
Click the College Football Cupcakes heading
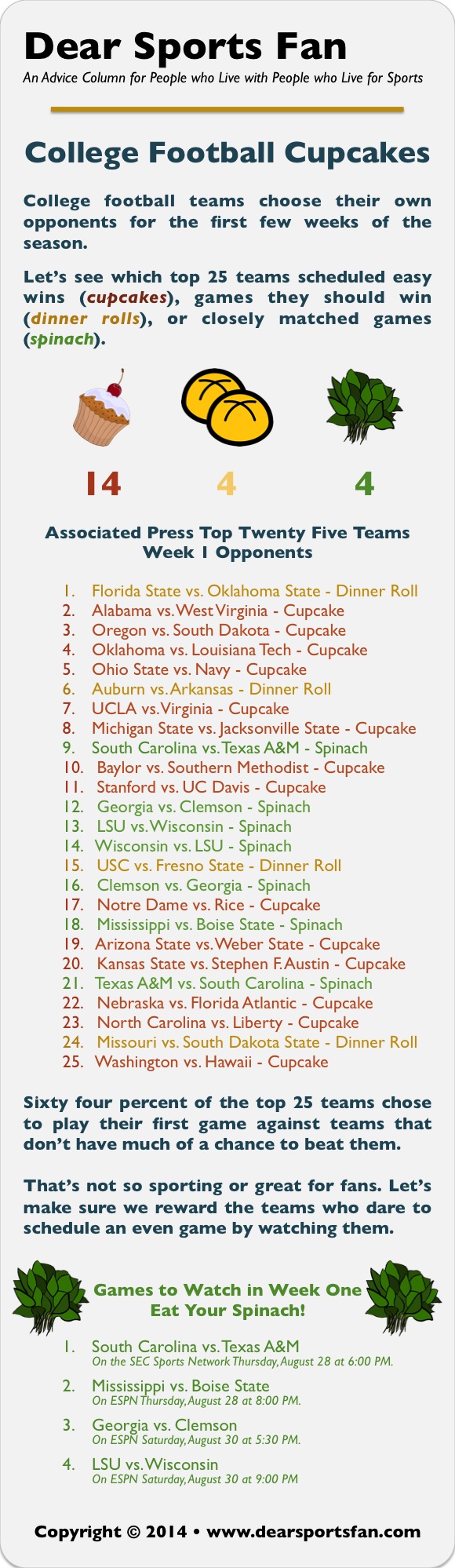[x=227, y=152]
